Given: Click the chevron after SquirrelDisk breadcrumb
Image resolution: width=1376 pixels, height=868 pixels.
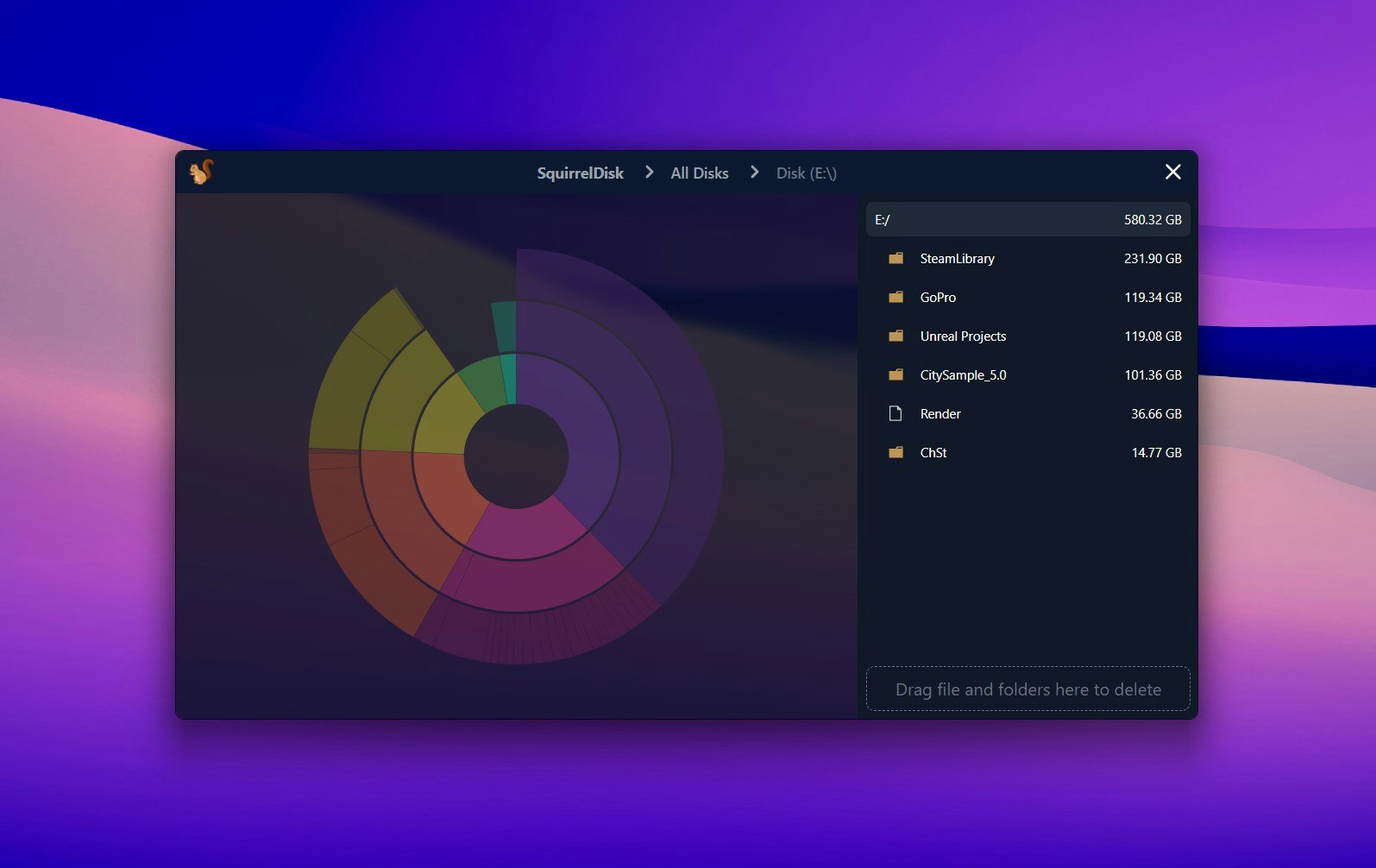Looking at the screenshot, I should [649, 173].
